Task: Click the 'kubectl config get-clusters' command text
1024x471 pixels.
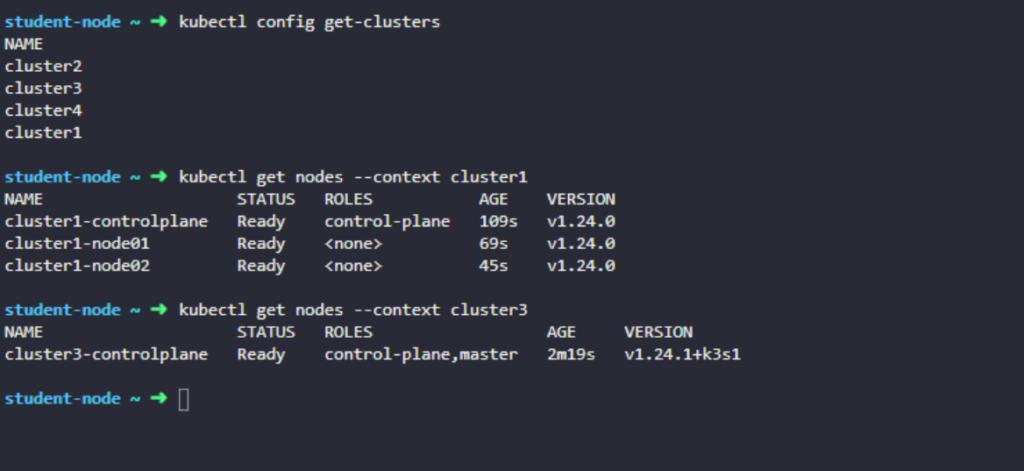Action: tap(309, 22)
